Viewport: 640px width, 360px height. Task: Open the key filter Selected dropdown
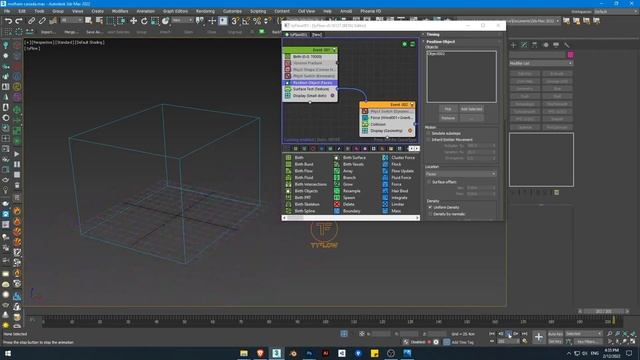click(583, 334)
